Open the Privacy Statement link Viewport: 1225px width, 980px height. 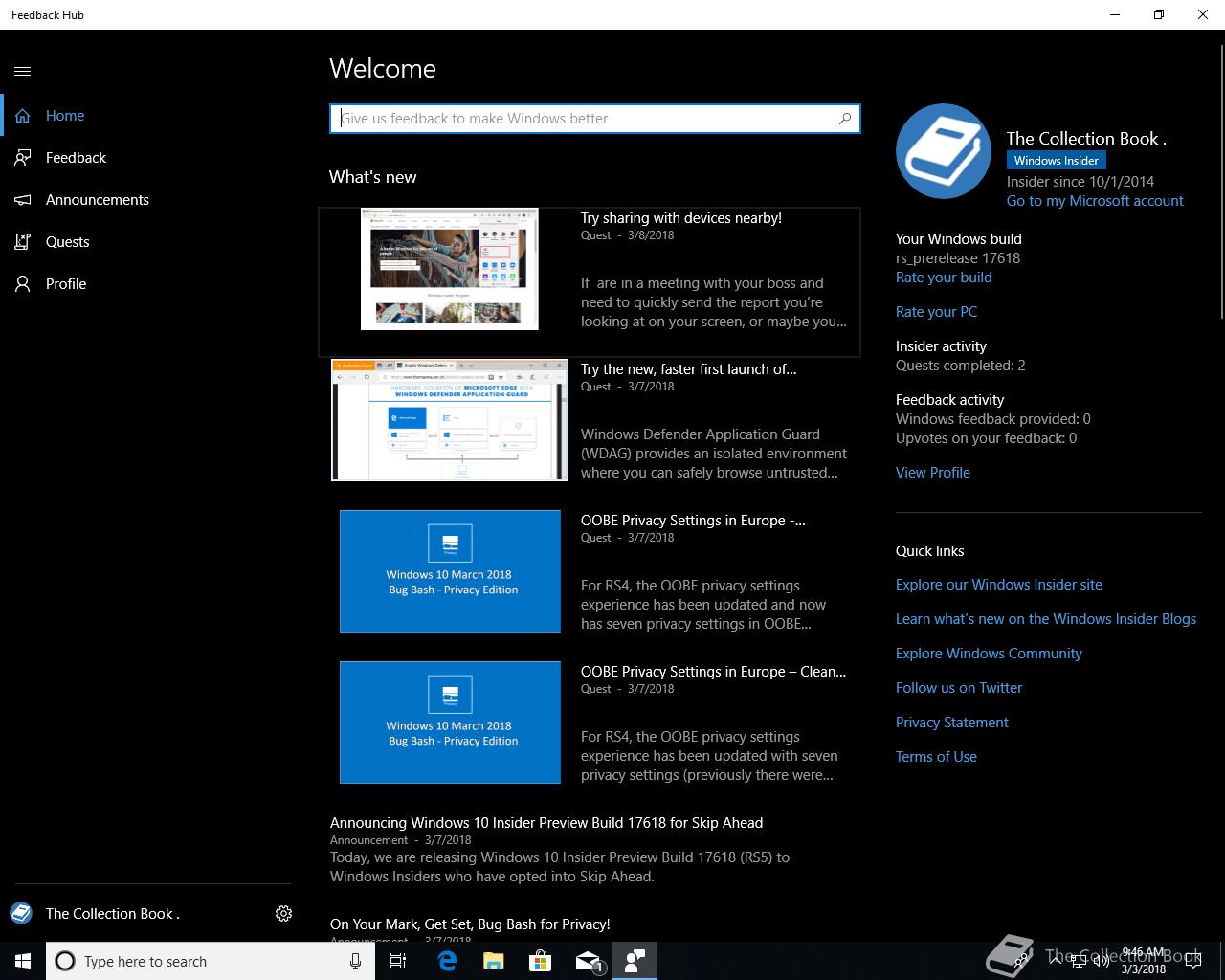952,723
